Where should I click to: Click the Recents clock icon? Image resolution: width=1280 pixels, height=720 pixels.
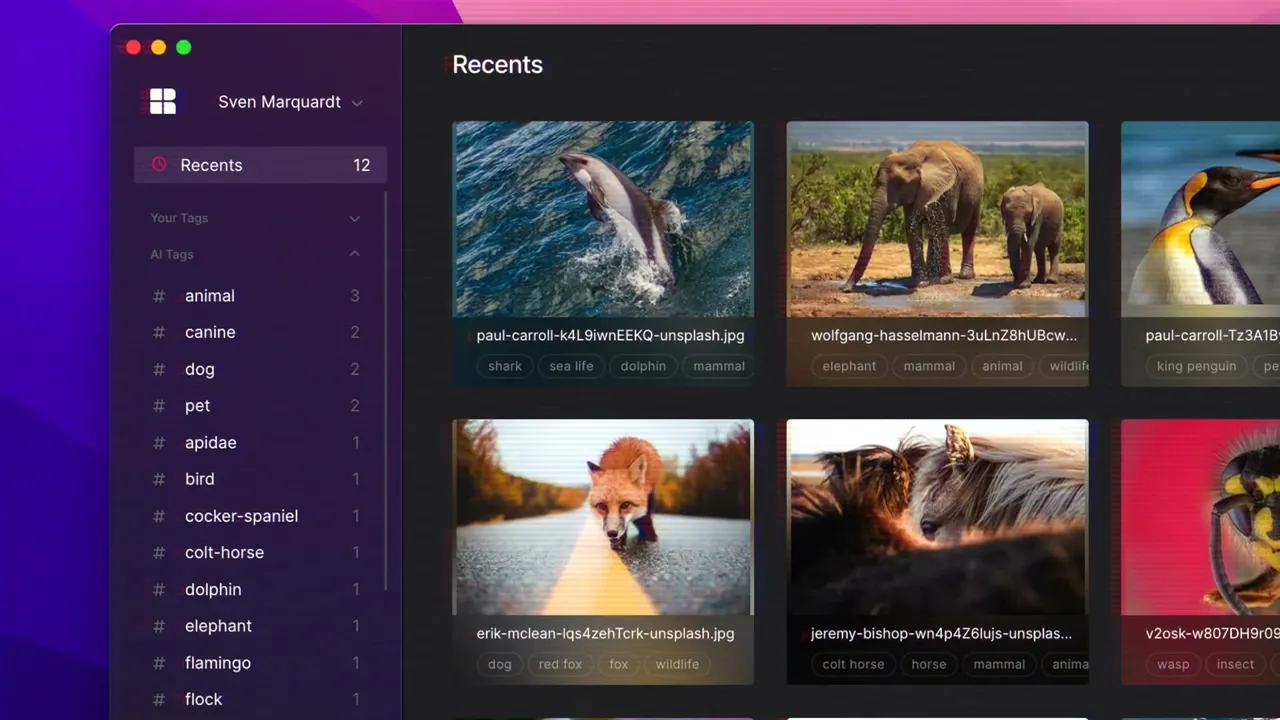pyautogui.click(x=158, y=164)
